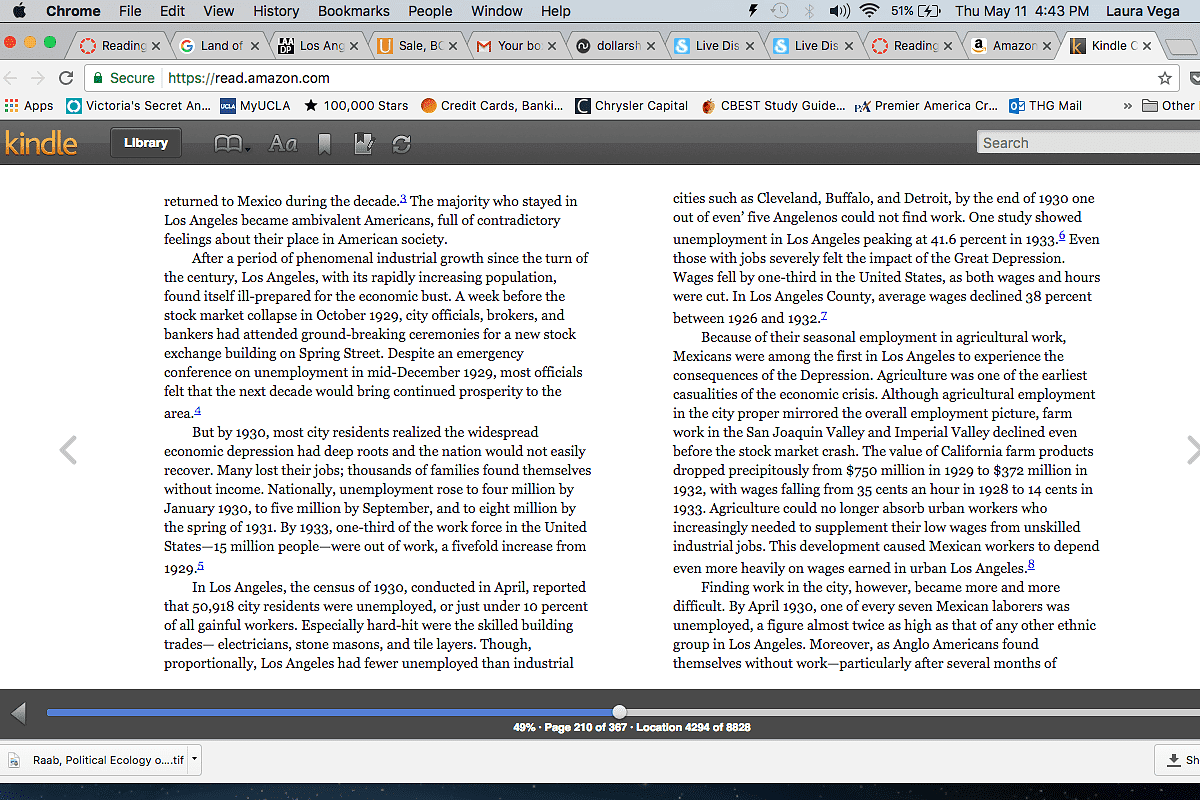Go to next page with right arrow

point(1190,450)
